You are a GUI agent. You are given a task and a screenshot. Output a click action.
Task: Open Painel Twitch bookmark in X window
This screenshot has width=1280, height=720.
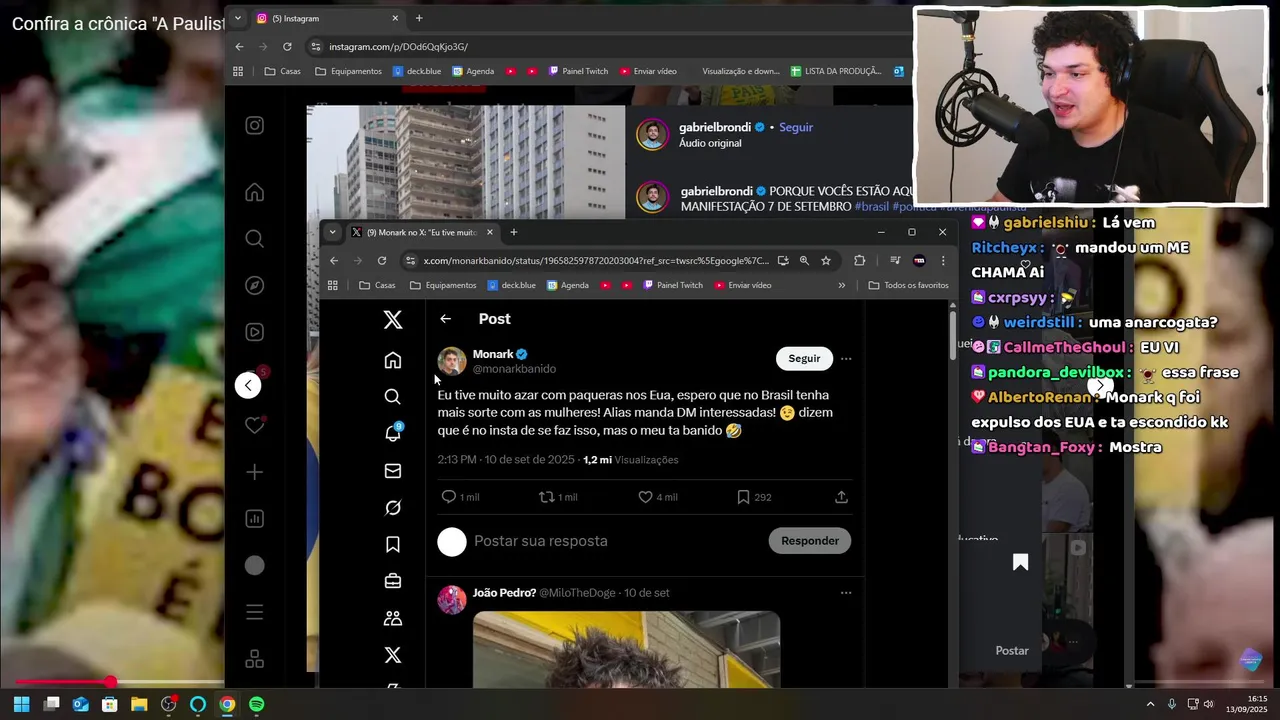(x=673, y=285)
